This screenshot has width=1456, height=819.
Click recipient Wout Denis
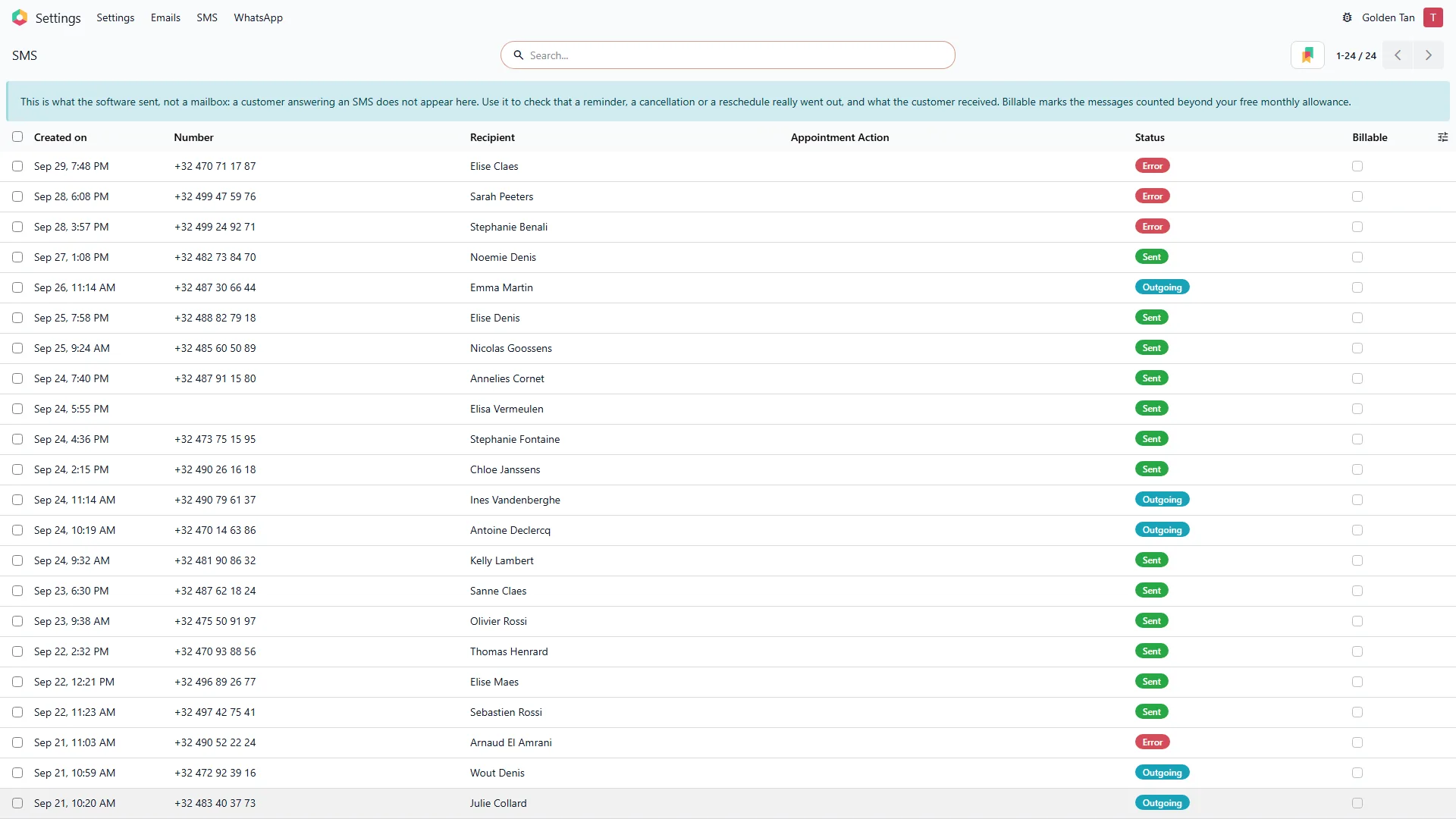point(497,773)
